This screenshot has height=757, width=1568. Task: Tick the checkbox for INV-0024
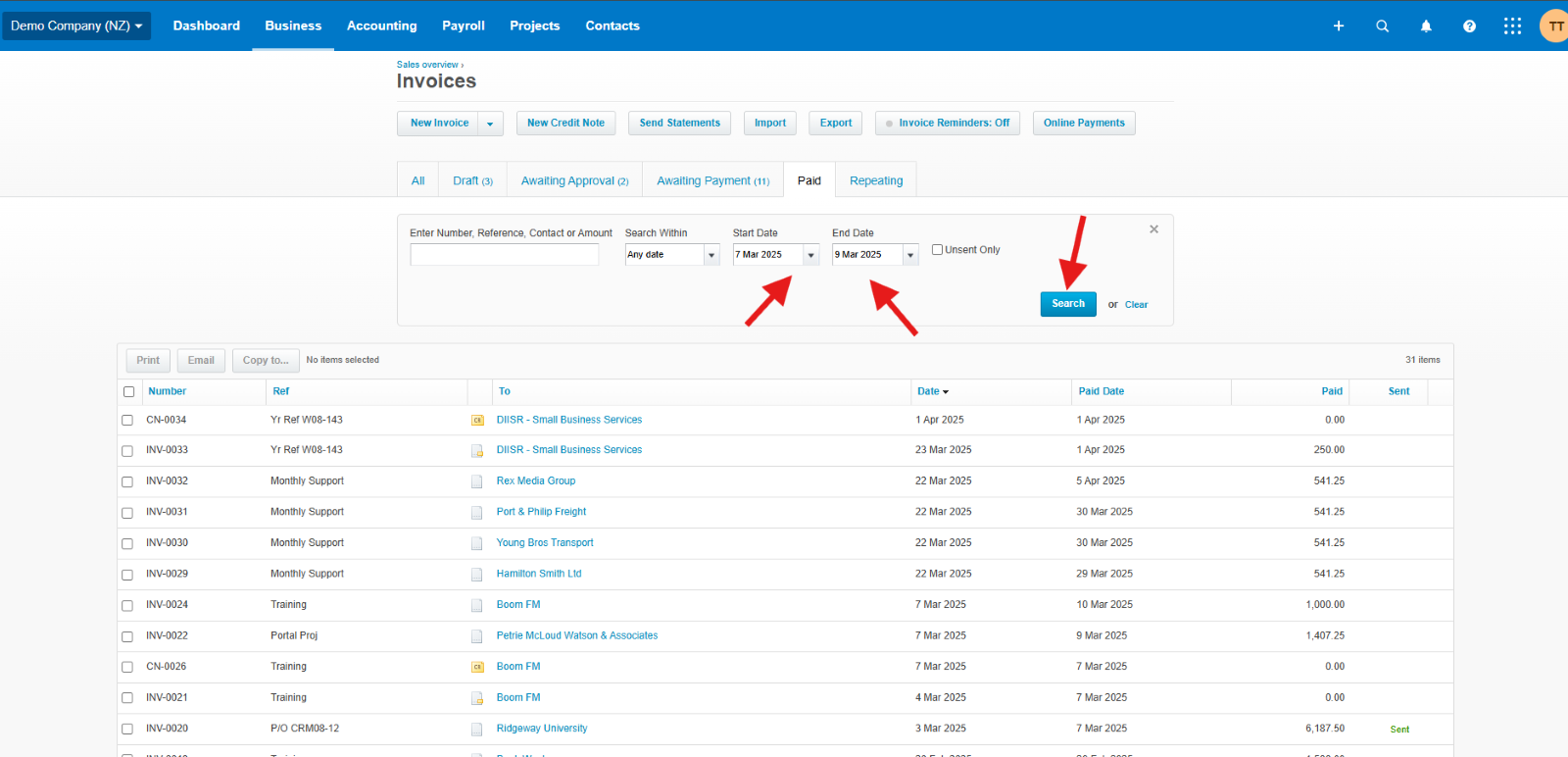tap(127, 606)
